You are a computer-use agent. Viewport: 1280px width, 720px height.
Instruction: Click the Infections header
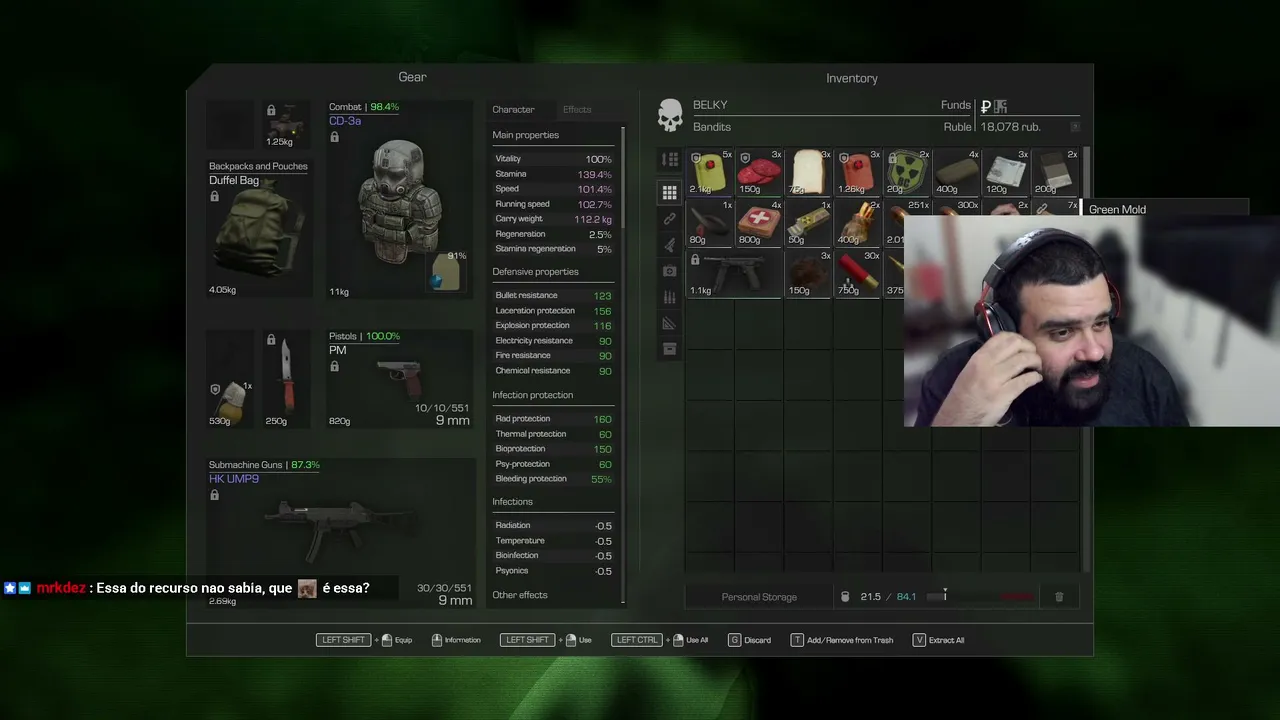tap(512, 502)
